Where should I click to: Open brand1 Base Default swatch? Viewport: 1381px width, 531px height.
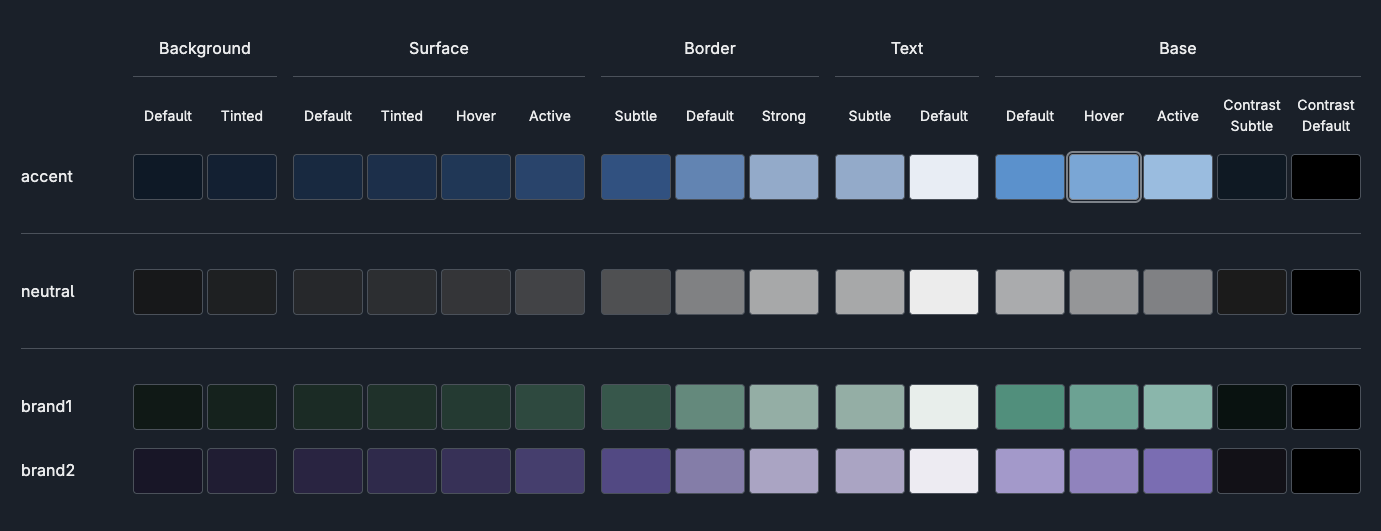(1030, 407)
